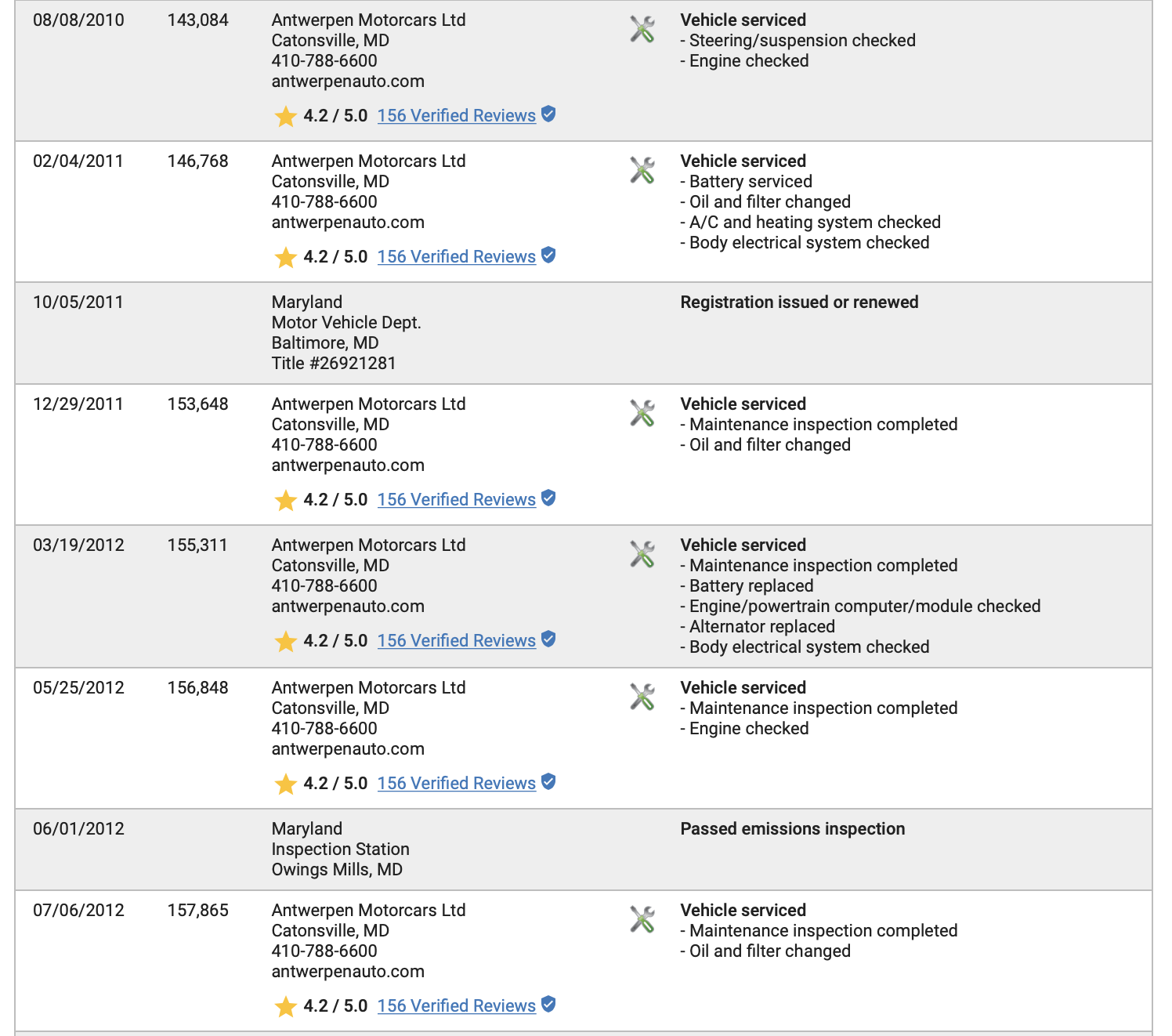Open 156 Verified Reviews for the 02/04/2011 entry
The image size is (1172, 1036).
tap(457, 257)
